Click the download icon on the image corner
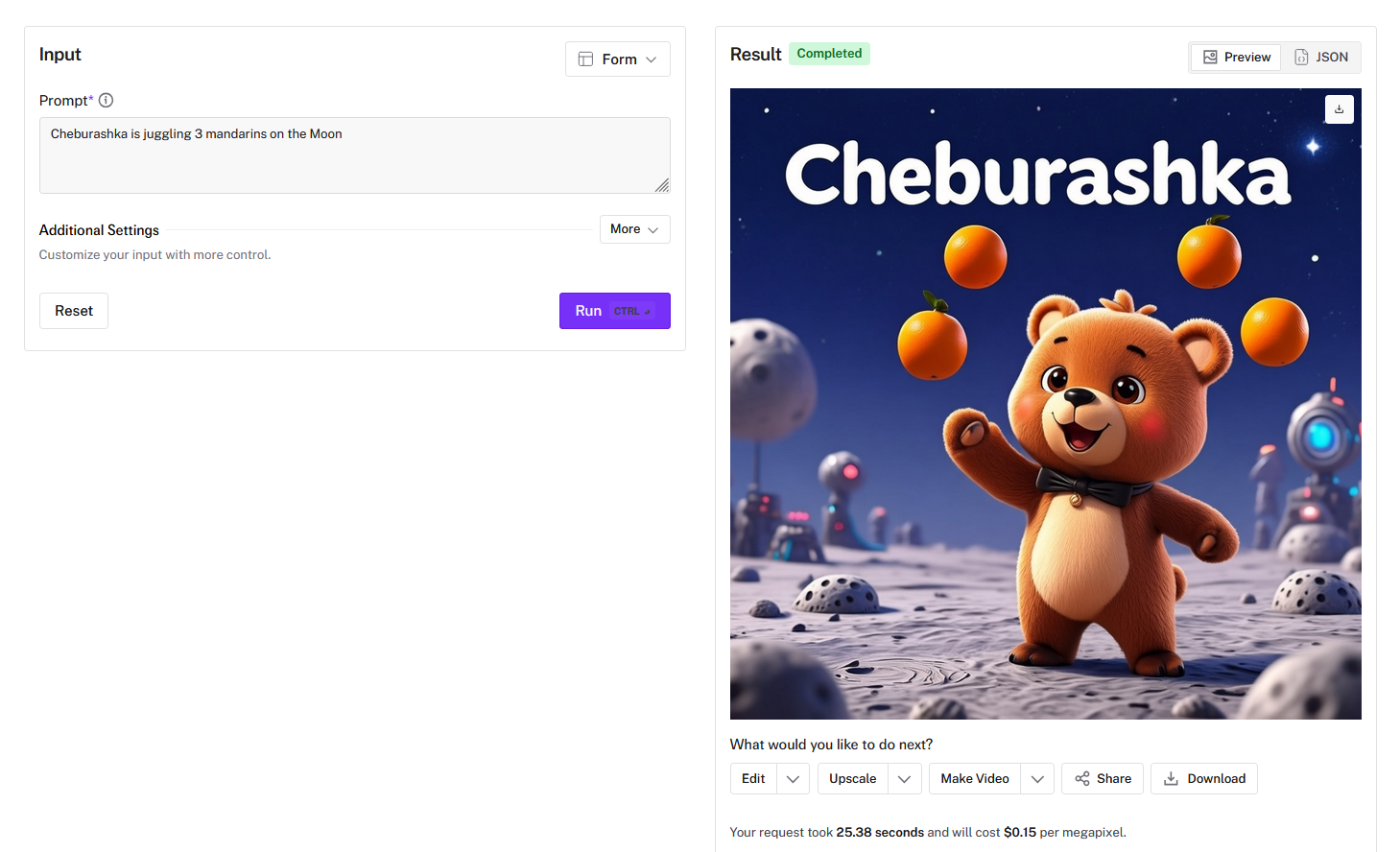1400x852 pixels. coord(1339,109)
